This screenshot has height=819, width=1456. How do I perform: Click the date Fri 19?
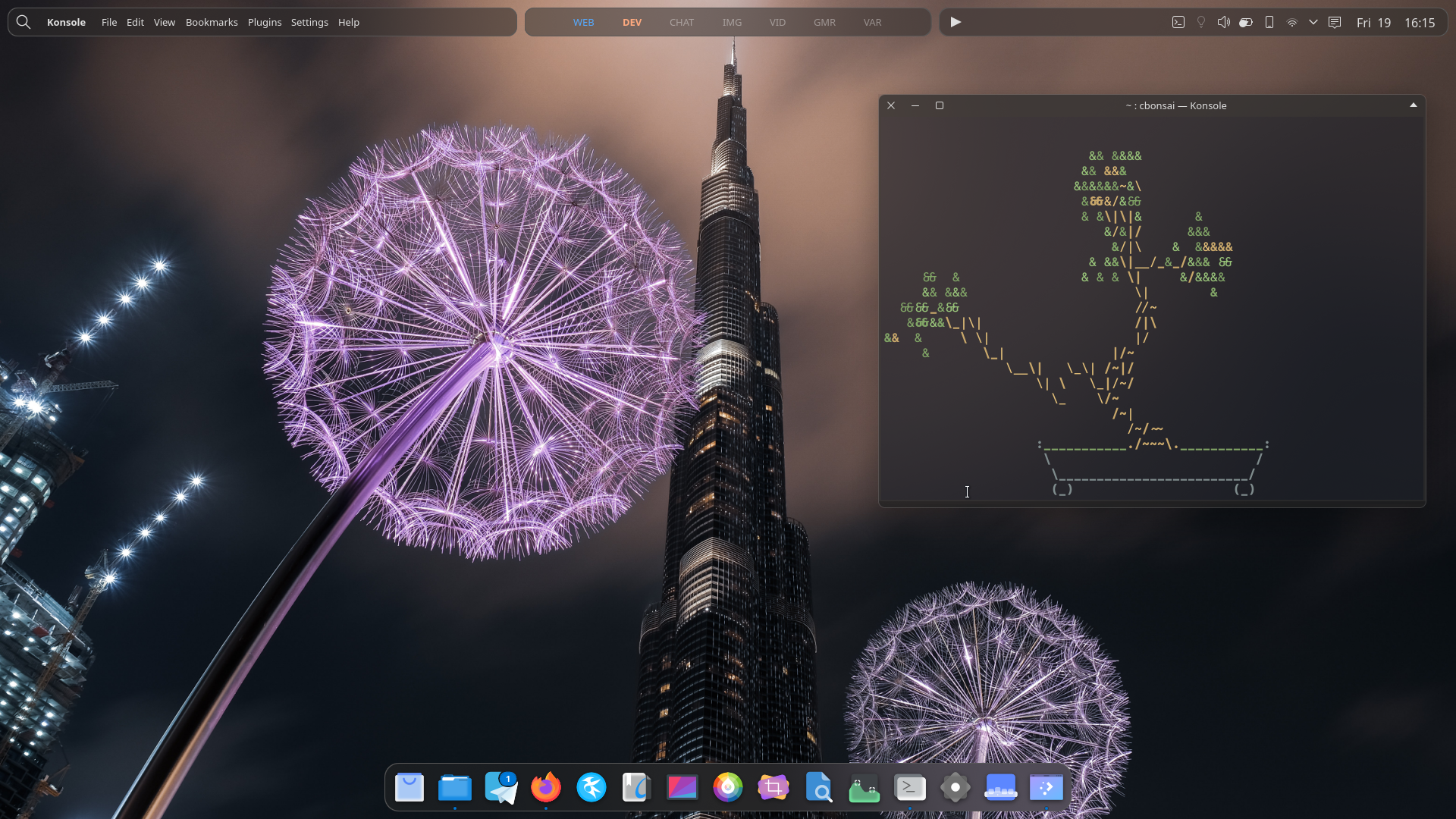click(1373, 23)
